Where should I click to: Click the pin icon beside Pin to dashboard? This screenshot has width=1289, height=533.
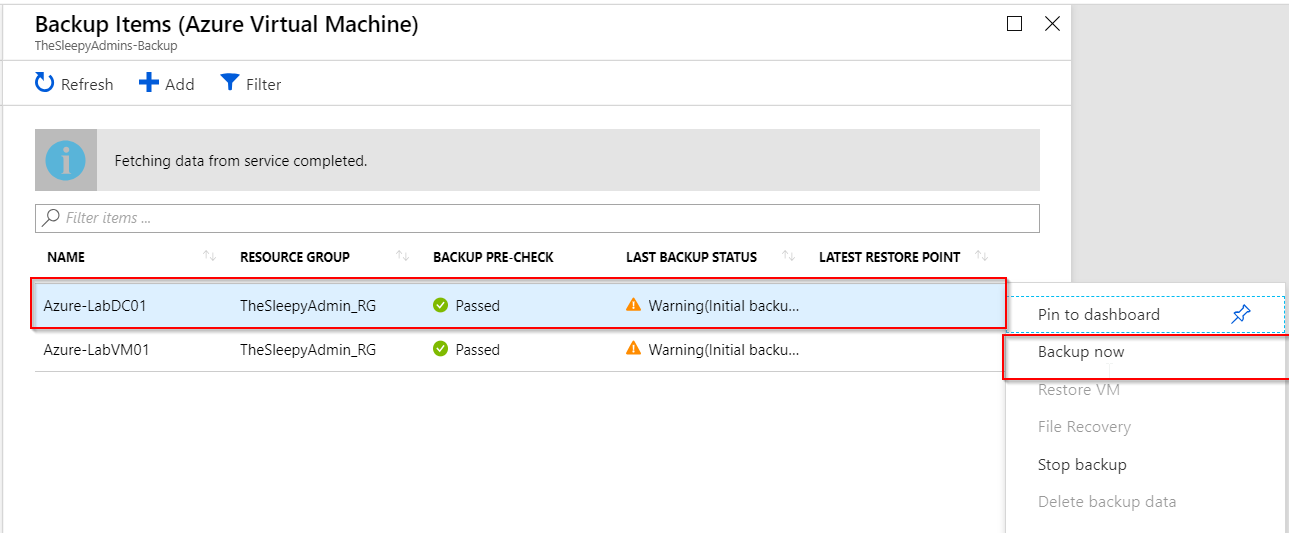[x=1241, y=315]
